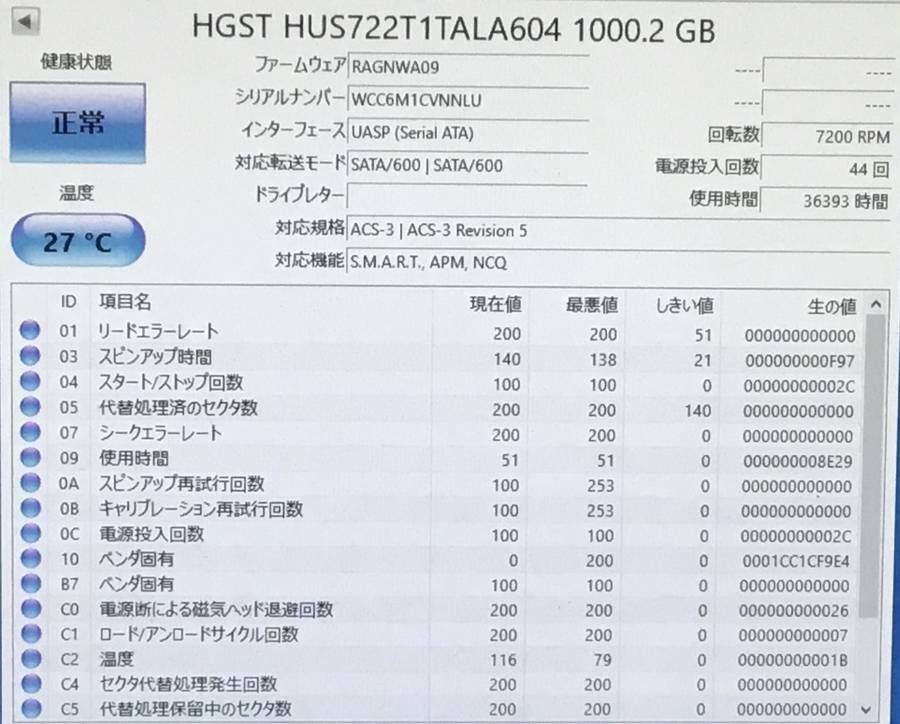This screenshot has height=724, width=900.
Task: Select the スタート/ストップ回数 row name
Action: pyautogui.click(x=170, y=382)
